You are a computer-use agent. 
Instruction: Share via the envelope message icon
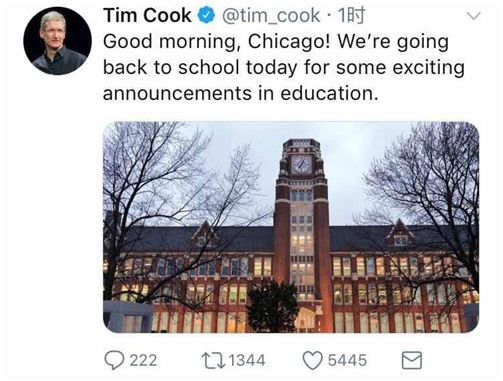tap(412, 360)
